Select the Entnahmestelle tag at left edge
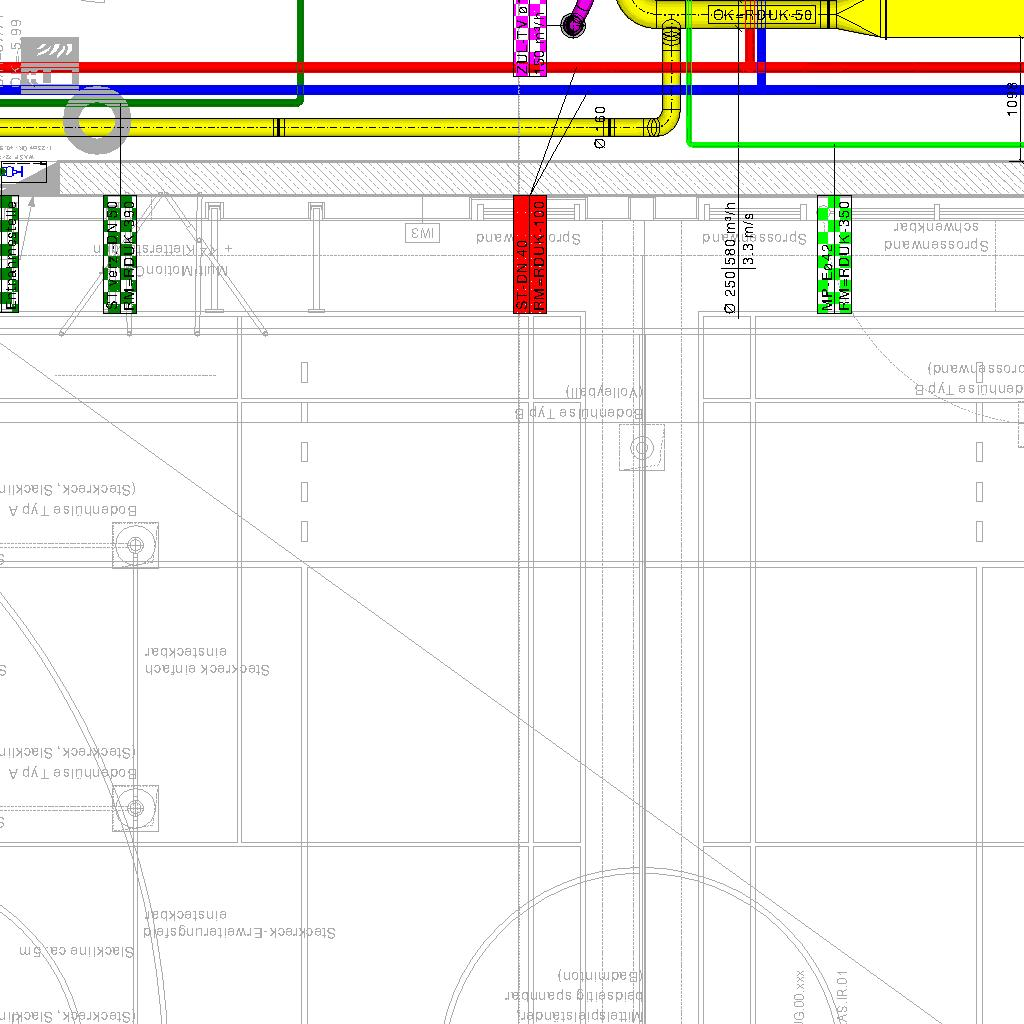 click(8, 254)
